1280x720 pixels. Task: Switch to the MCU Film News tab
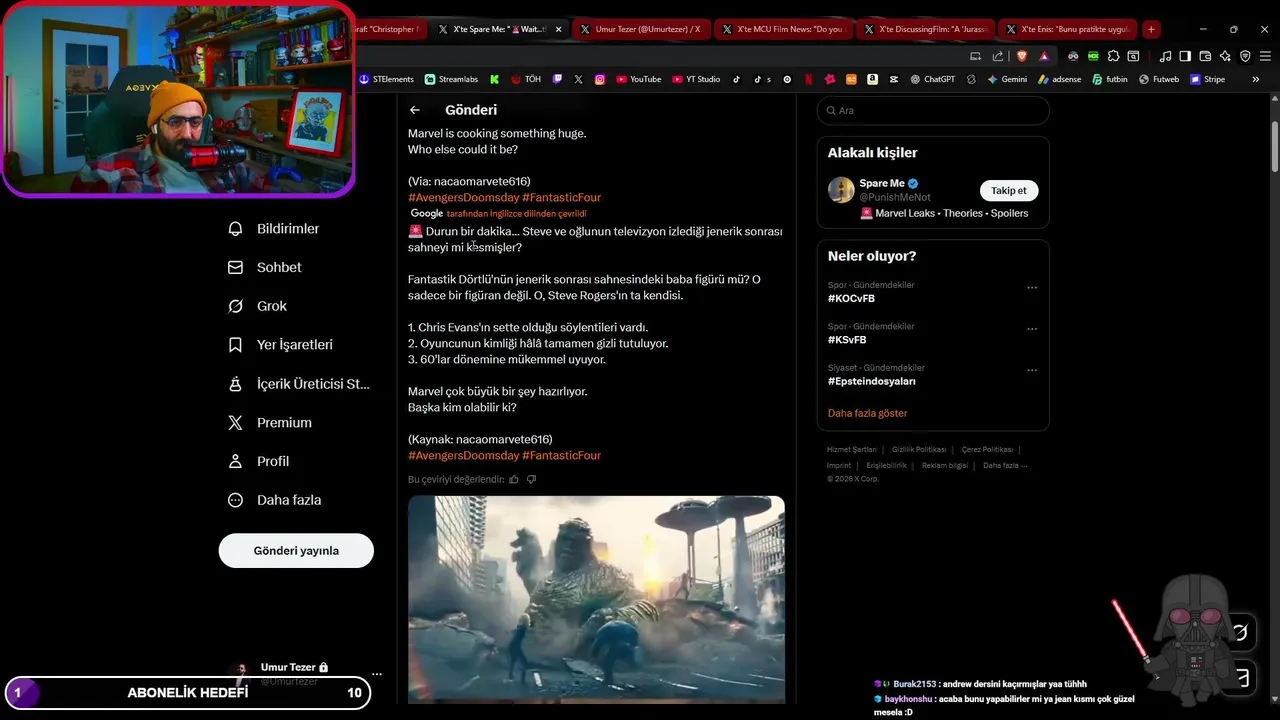[x=783, y=29]
